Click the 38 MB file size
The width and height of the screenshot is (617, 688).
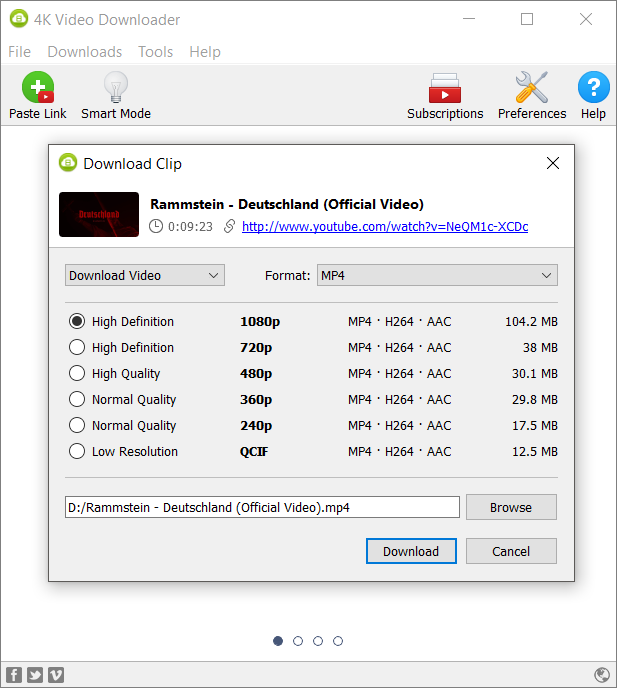tap(540, 348)
